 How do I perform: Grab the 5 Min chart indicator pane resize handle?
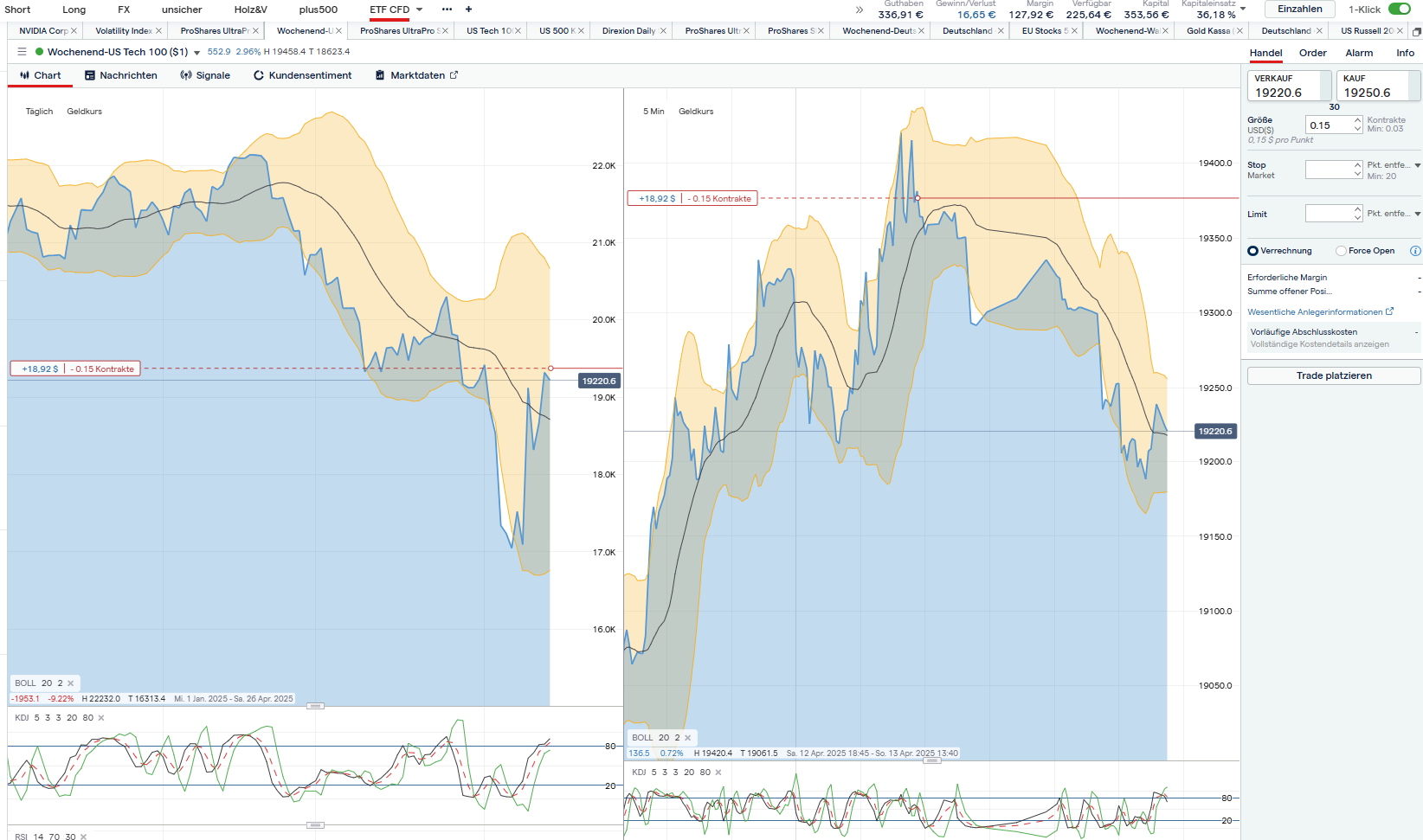(x=932, y=760)
